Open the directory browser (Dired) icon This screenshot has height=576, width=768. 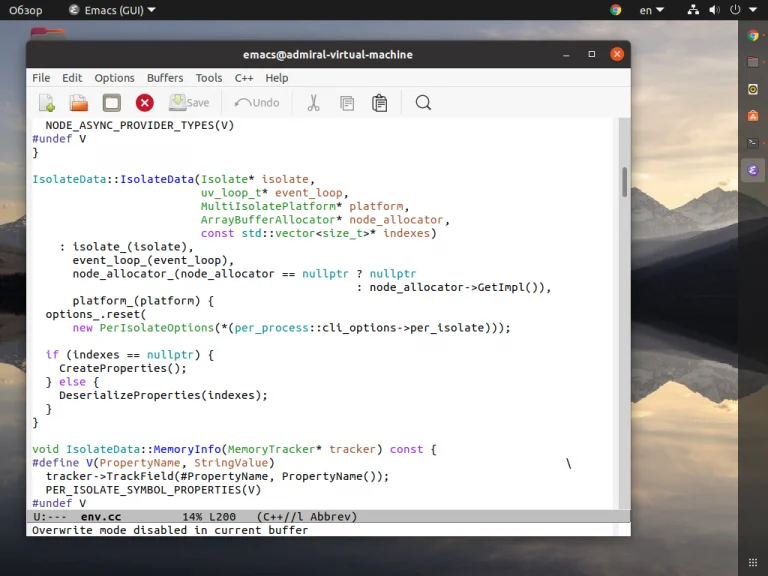pos(111,102)
